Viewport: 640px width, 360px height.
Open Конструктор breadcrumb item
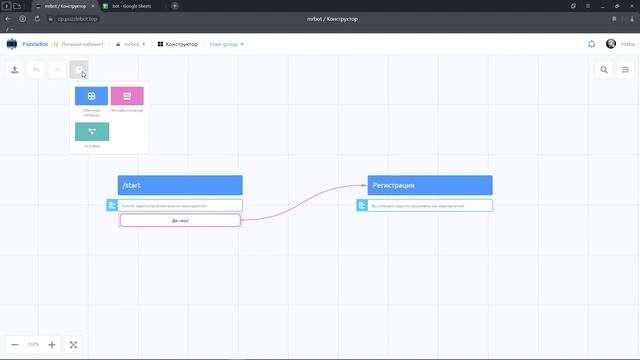coord(178,44)
